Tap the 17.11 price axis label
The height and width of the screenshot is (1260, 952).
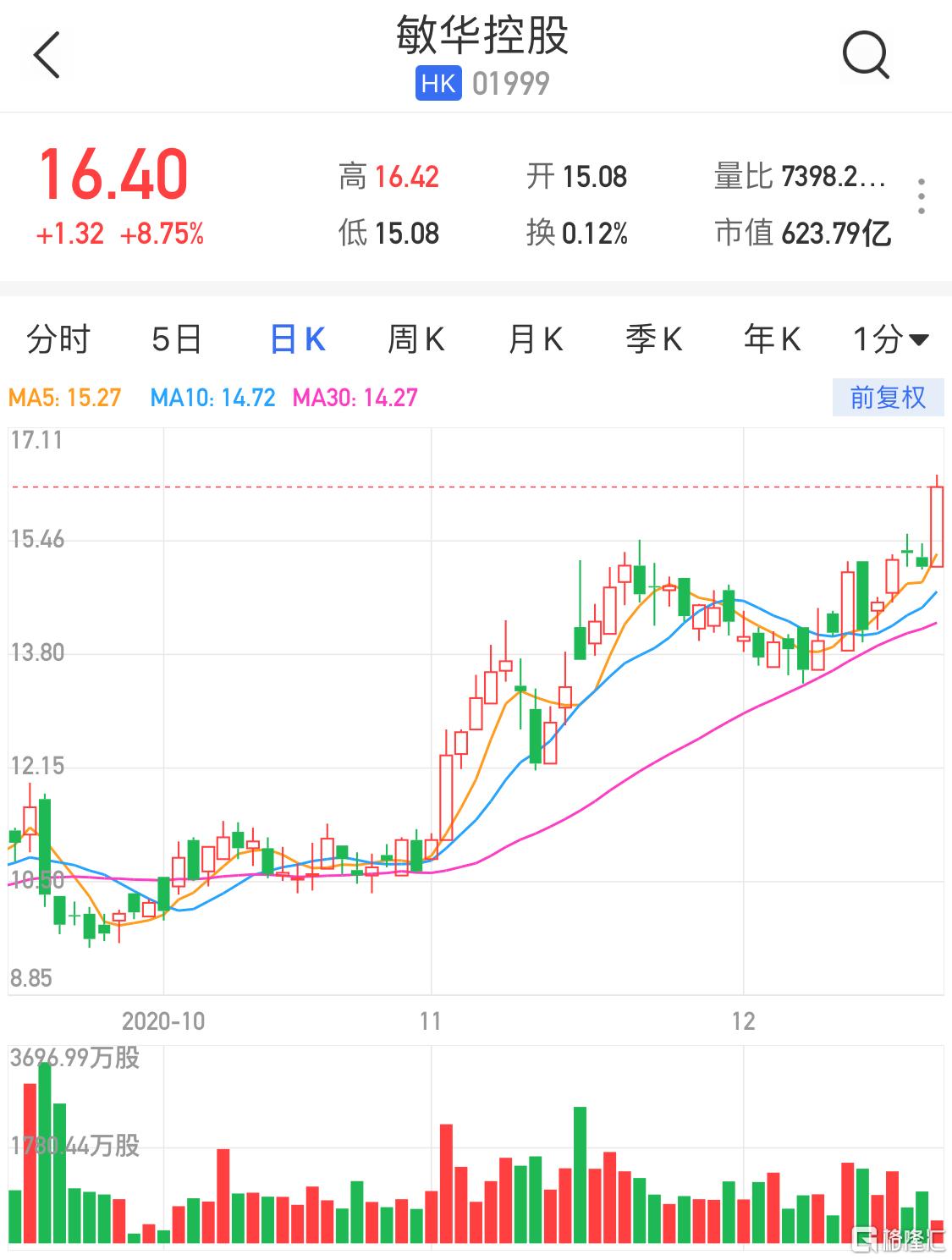36,440
